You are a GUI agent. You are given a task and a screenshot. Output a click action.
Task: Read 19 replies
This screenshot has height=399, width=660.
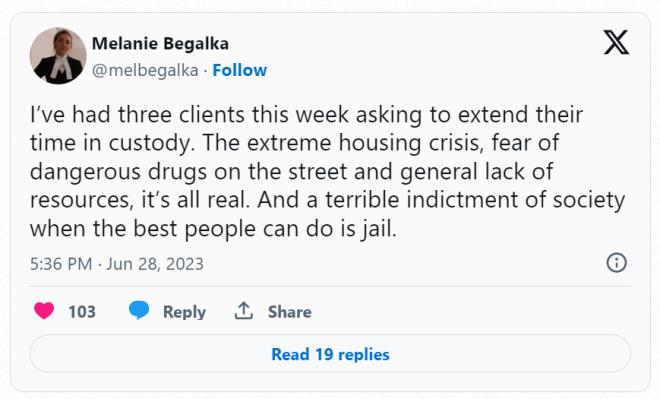point(330,354)
